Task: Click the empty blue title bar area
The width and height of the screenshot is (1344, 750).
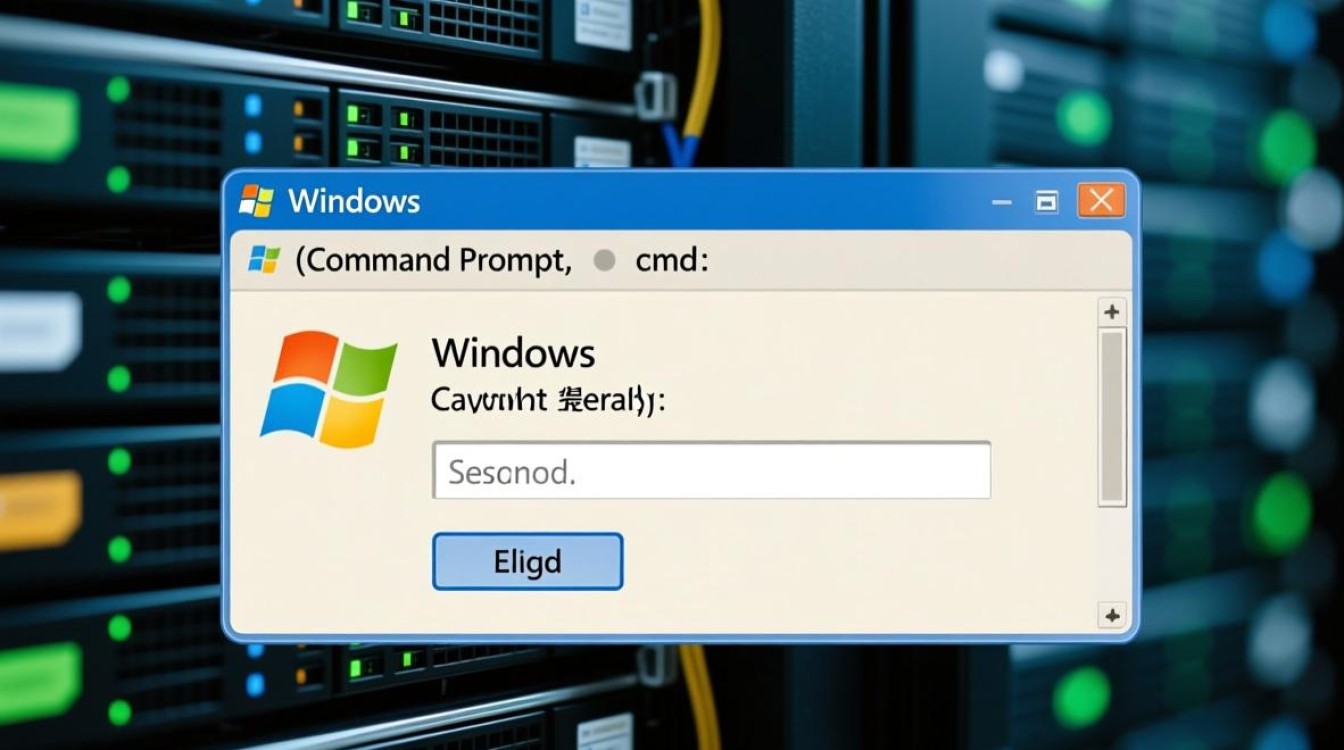Action: coord(700,201)
